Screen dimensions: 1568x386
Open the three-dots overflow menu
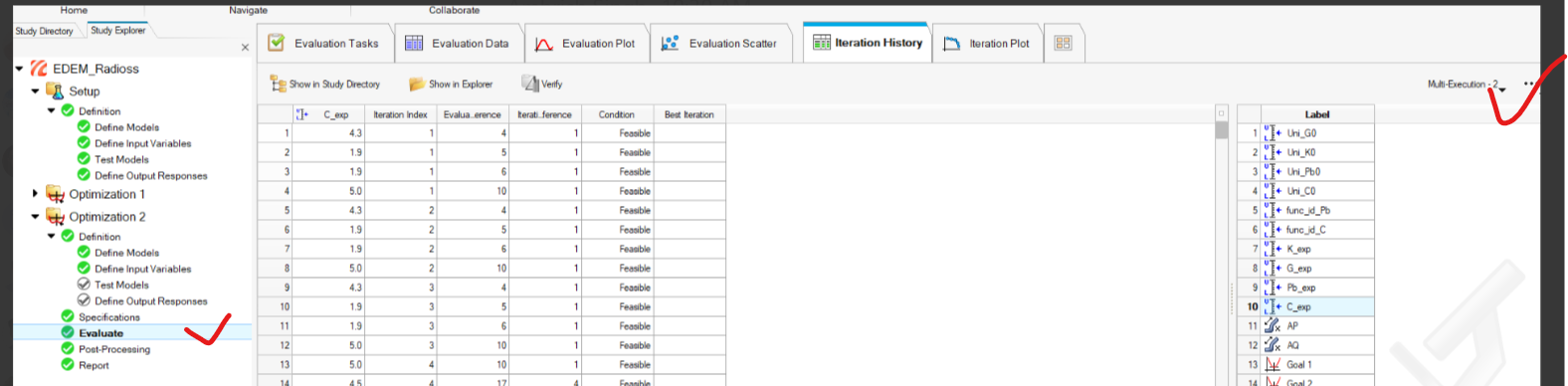pyautogui.click(x=1528, y=85)
